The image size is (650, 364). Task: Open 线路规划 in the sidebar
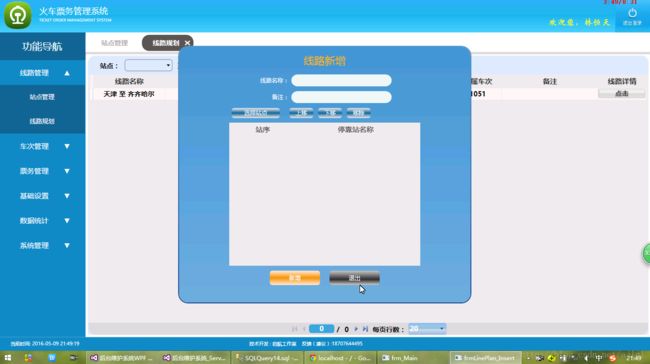42,121
